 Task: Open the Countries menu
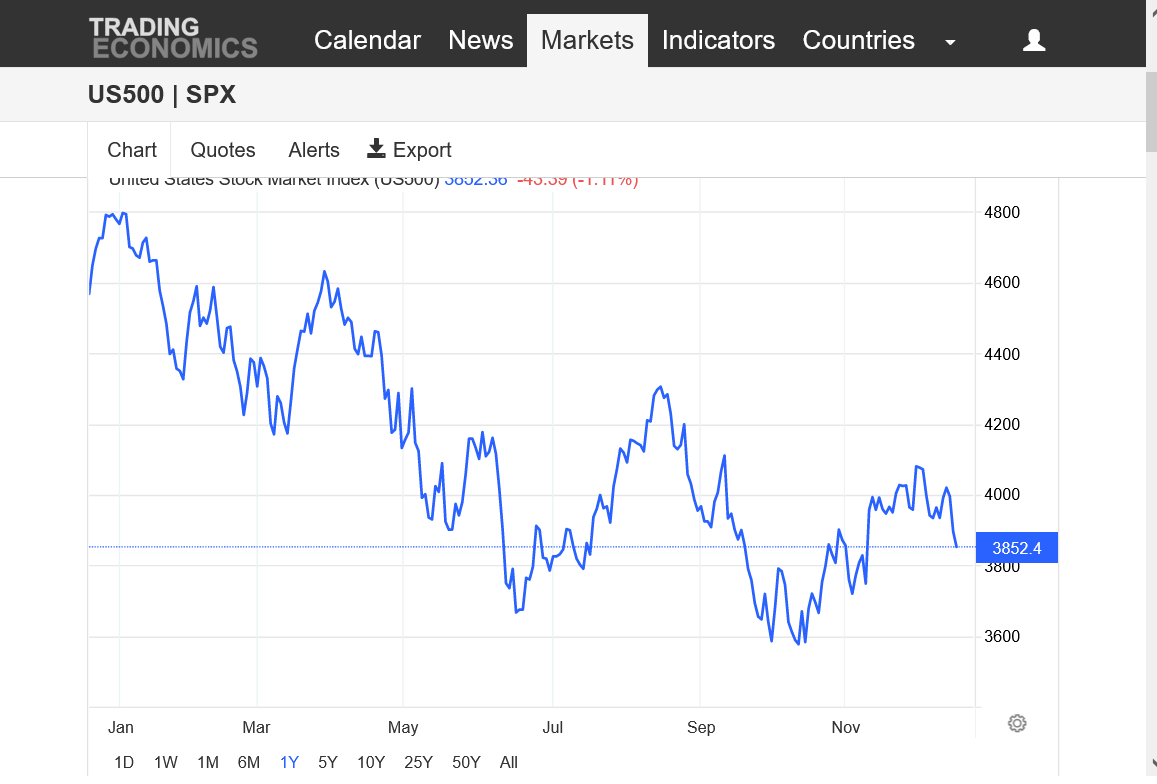[858, 40]
